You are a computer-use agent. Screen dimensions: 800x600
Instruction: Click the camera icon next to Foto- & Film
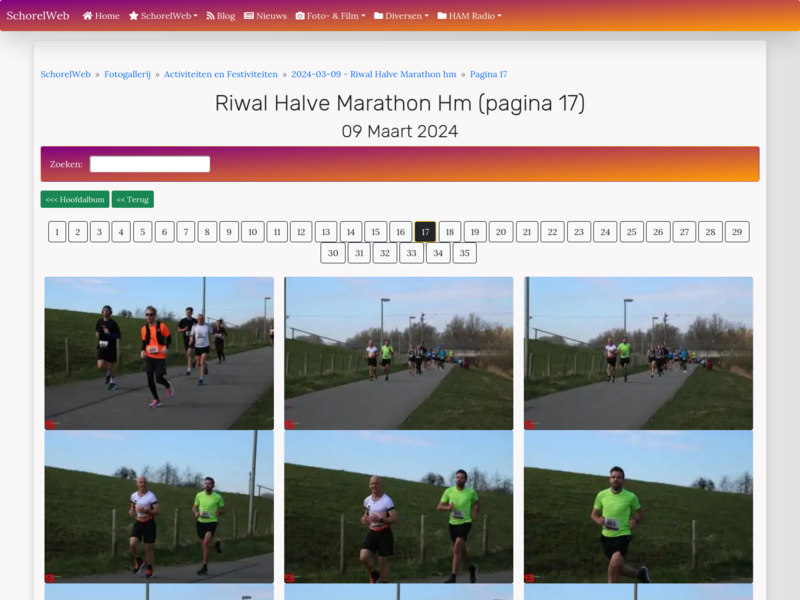click(300, 16)
